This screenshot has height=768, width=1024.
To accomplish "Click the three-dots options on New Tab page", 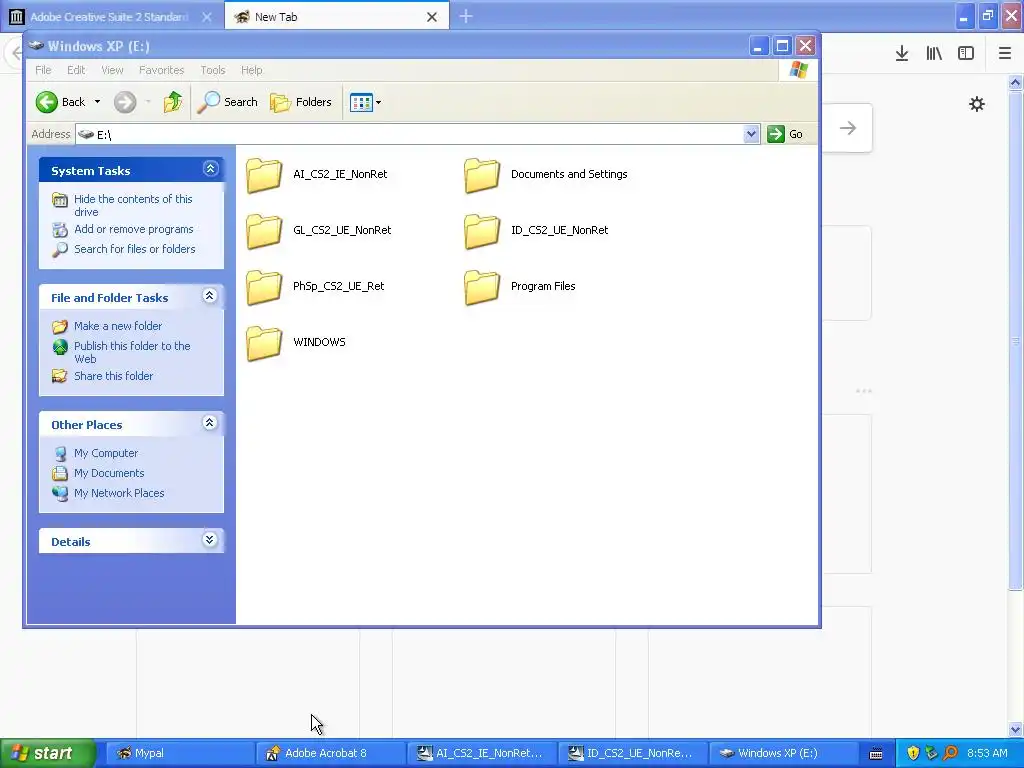I will tap(863, 391).
